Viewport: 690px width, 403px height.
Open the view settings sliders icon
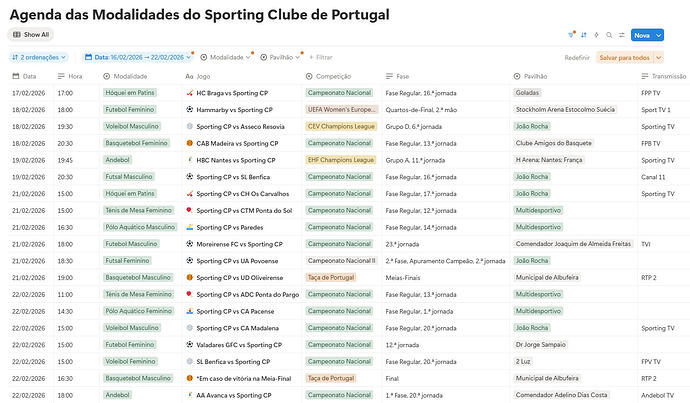pyautogui.click(x=621, y=35)
